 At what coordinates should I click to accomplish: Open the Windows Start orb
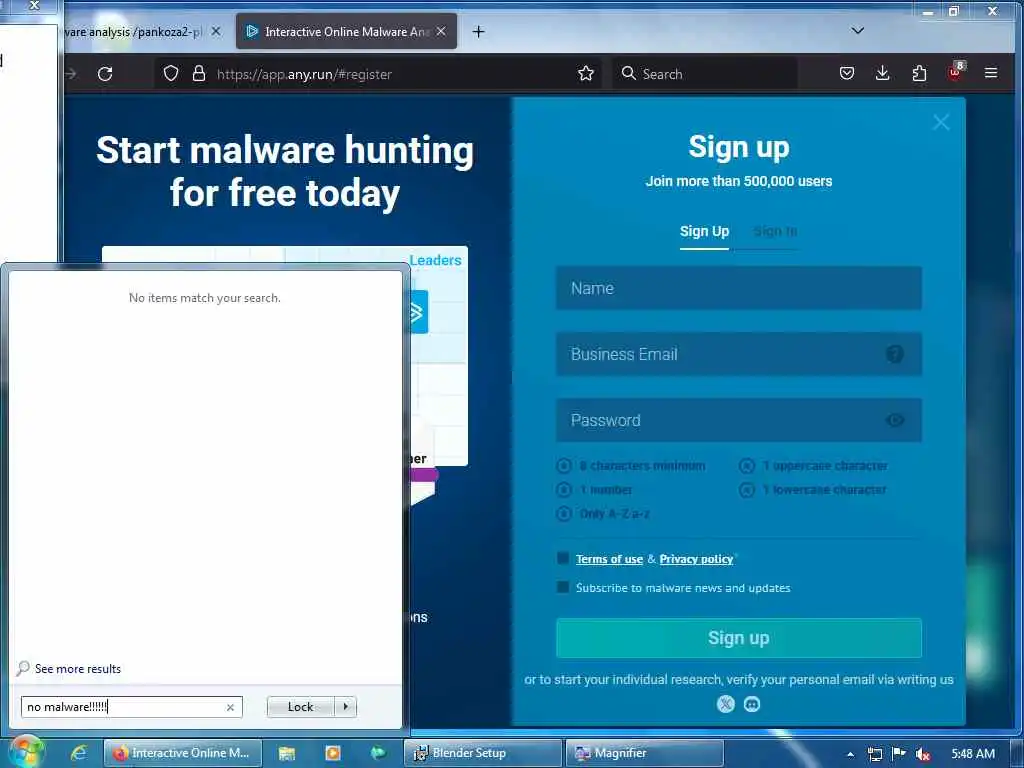pyautogui.click(x=25, y=752)
